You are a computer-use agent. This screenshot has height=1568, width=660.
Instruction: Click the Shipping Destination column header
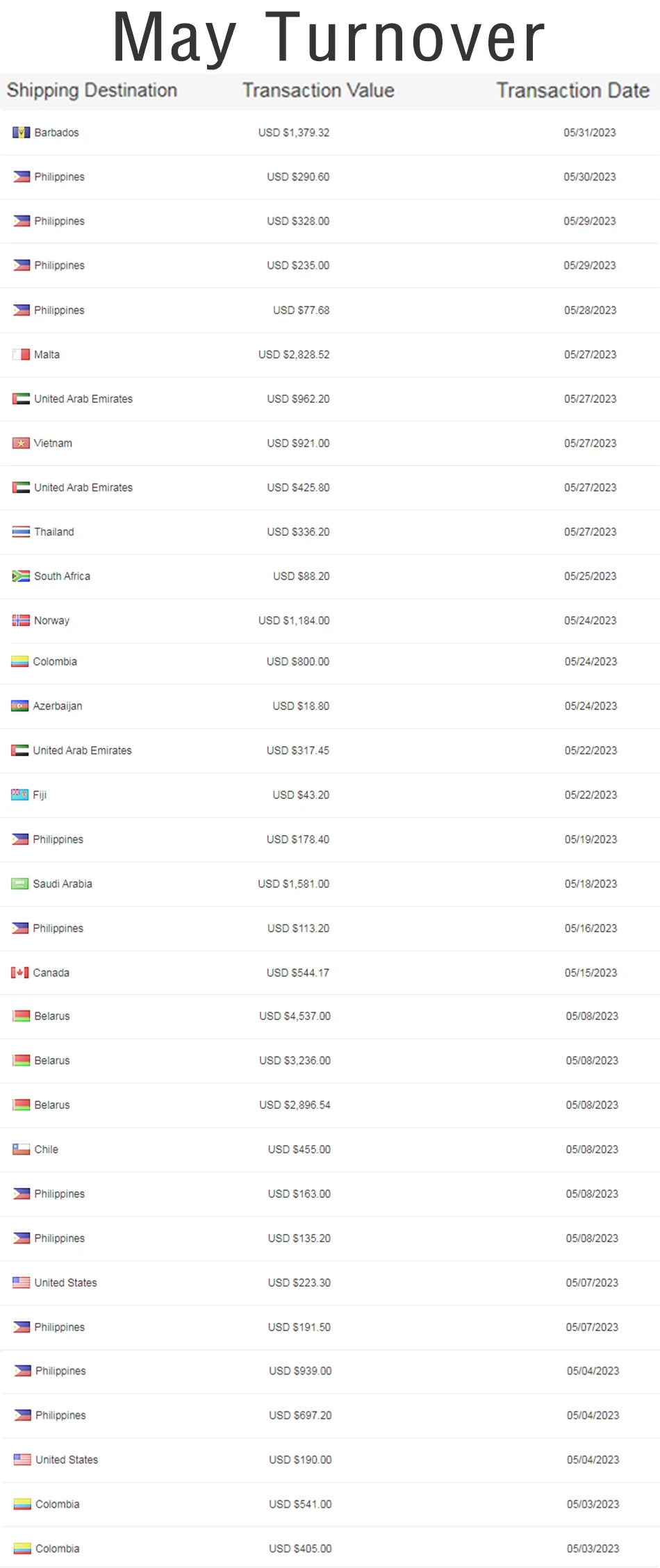92,90
